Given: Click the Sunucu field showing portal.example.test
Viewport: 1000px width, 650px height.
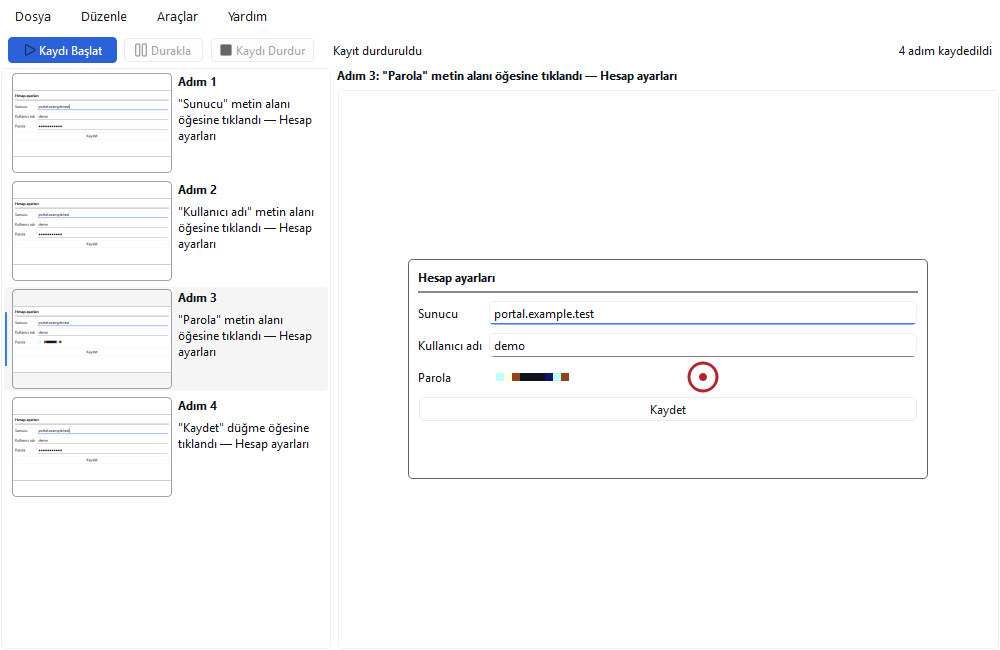Looking at the screenshot, I should pyautogui.click(x=703, y=313).
